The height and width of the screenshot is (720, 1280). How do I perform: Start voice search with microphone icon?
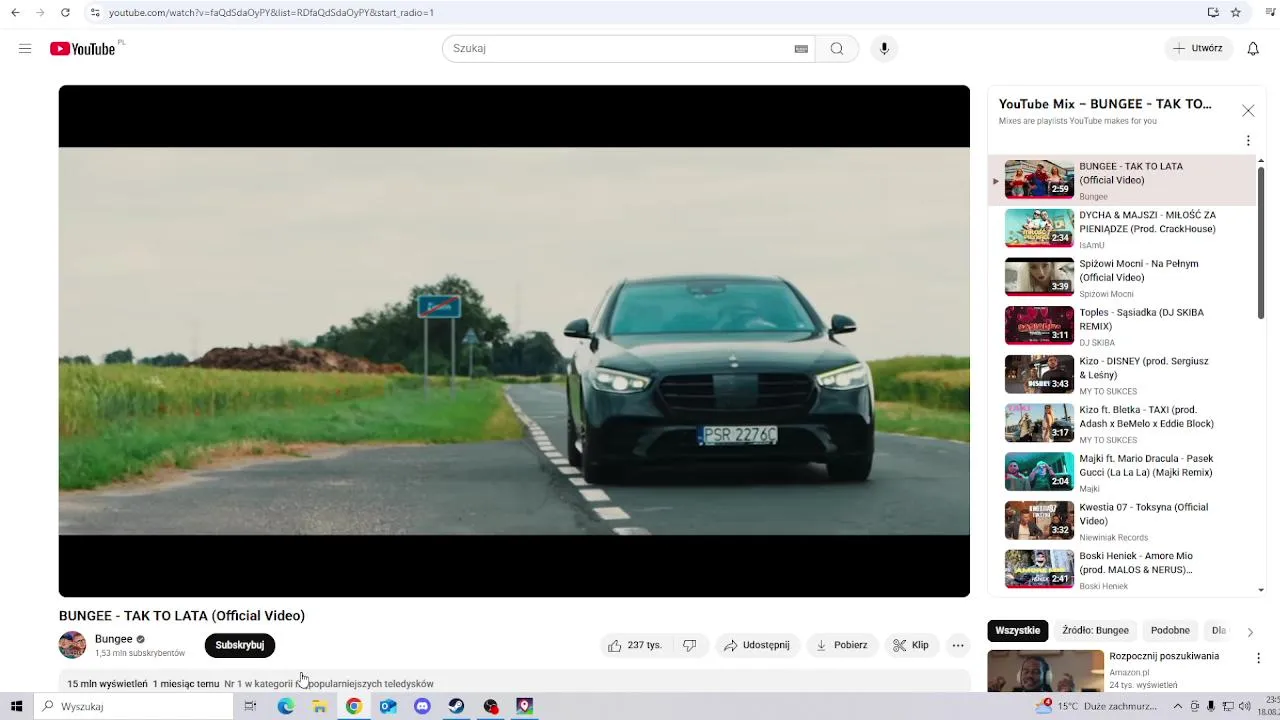(x=884, y=48)
